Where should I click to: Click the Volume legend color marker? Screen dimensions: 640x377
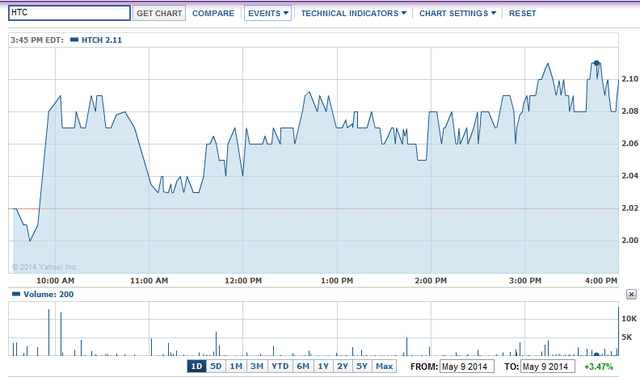point(16,294)
